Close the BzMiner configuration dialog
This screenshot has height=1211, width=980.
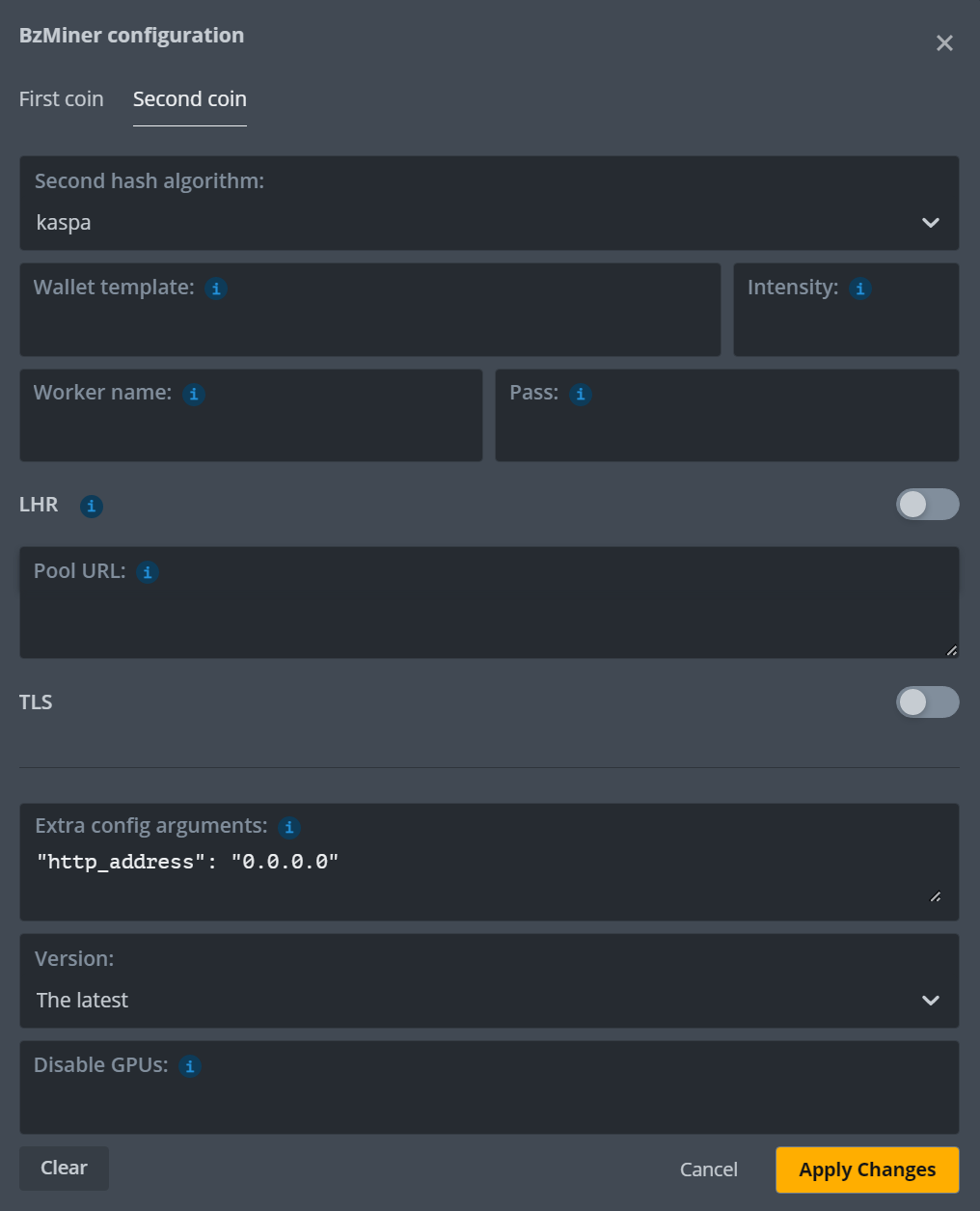pyautogui.click(x=944, y=43)
